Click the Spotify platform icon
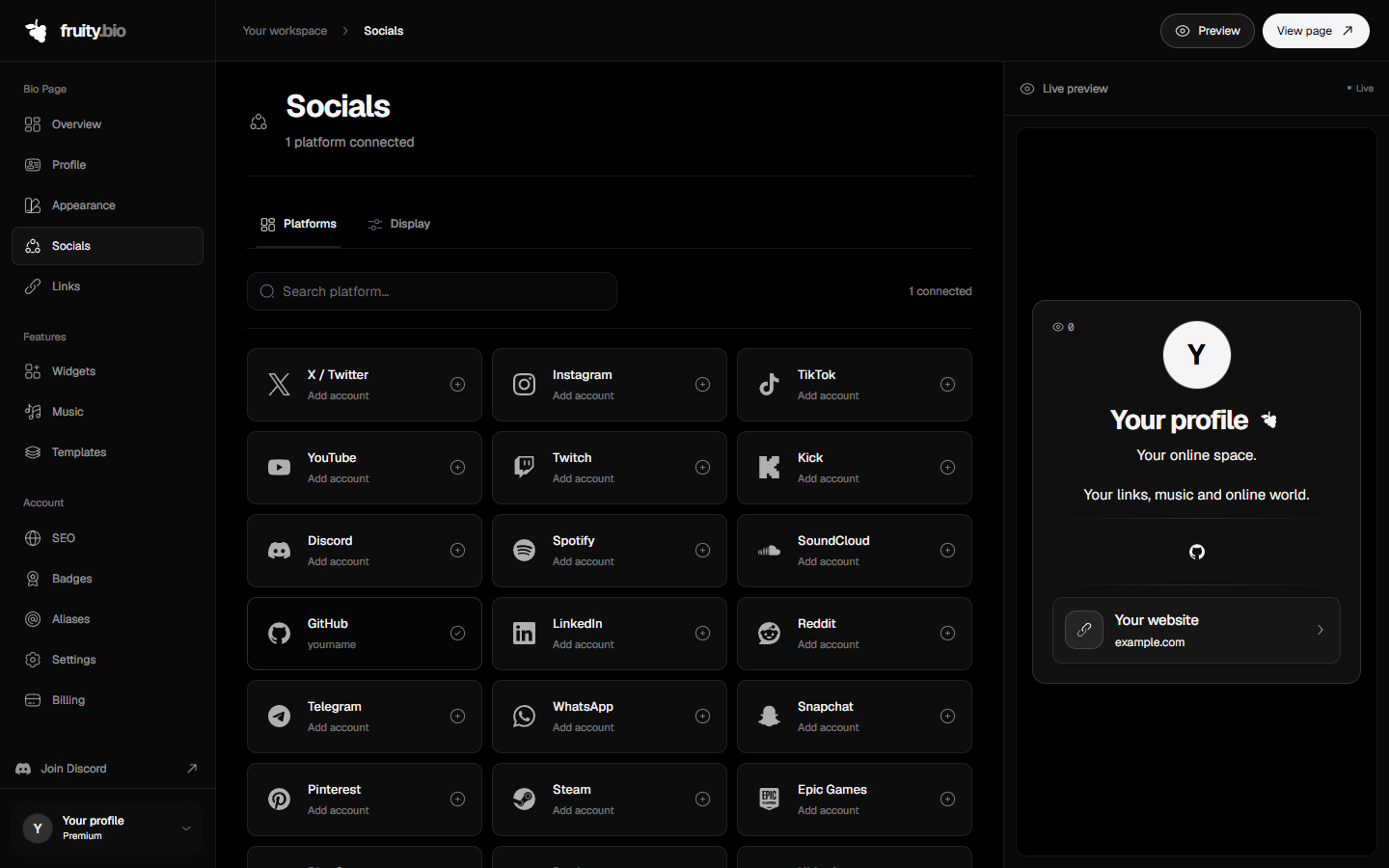This screenshot has height=868, width=1389. (x=524, y=551)
